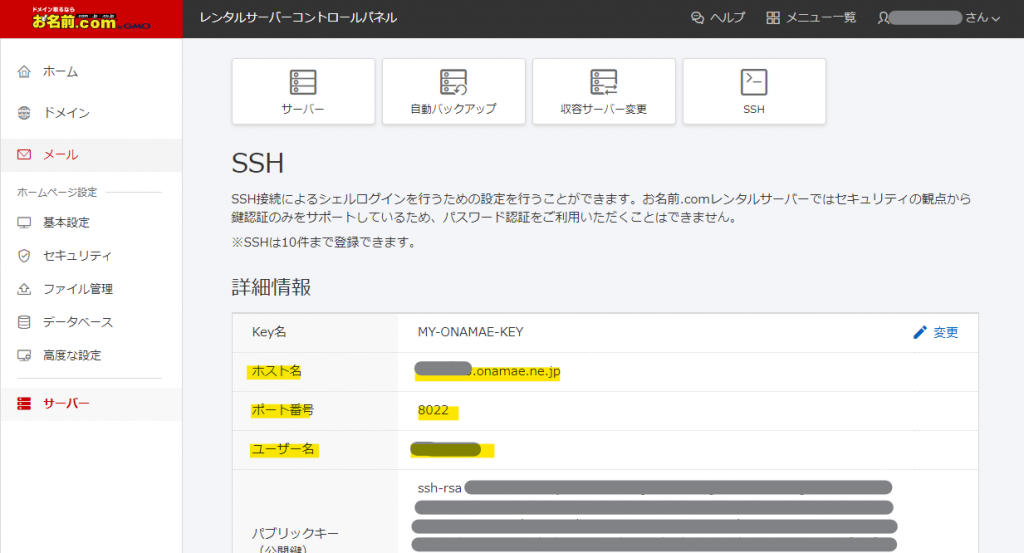Open the Automatic Backup (自動バックアップ) card
The width and height of the screenshot is (1024, 553).
(453, 91)
